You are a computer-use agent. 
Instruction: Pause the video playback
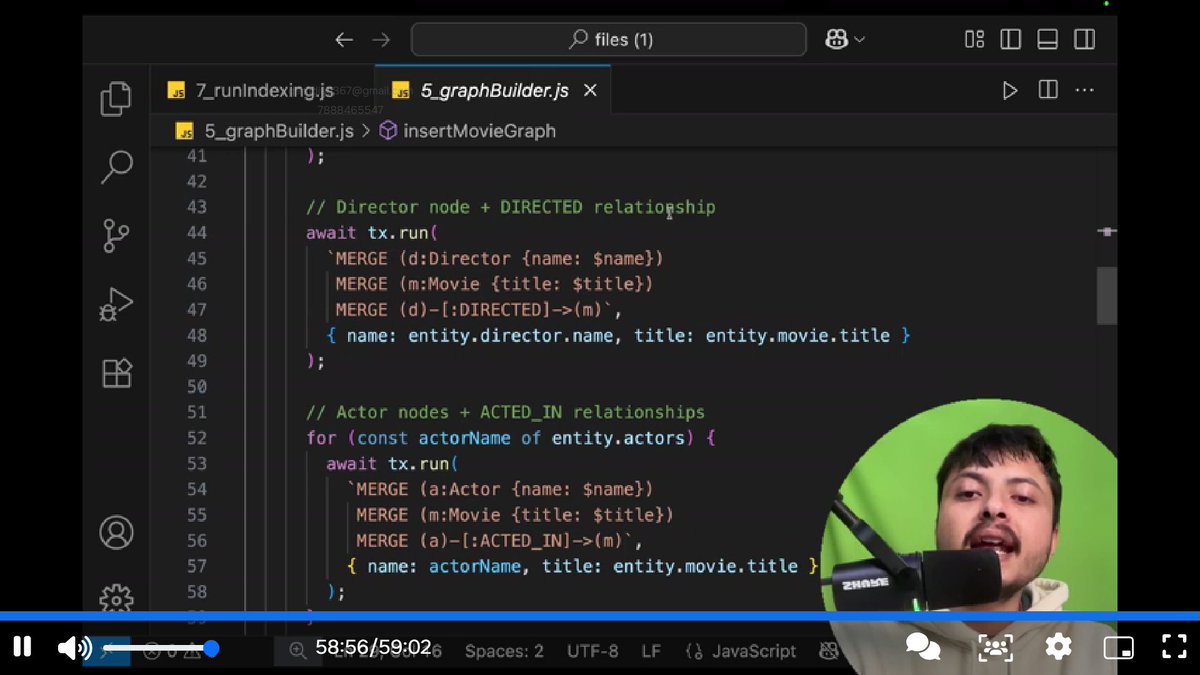point(22,647)
